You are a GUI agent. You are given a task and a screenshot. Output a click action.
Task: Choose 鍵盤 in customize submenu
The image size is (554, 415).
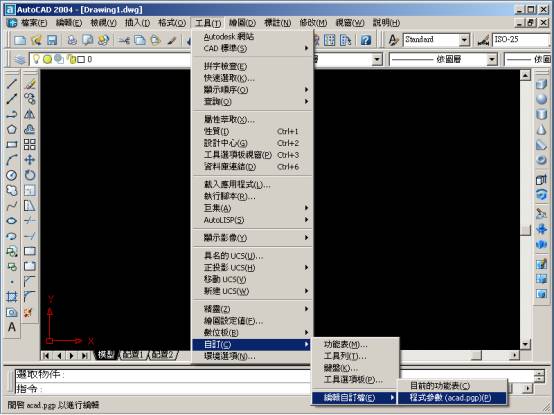pyautogui.click(x=355, y=368)
